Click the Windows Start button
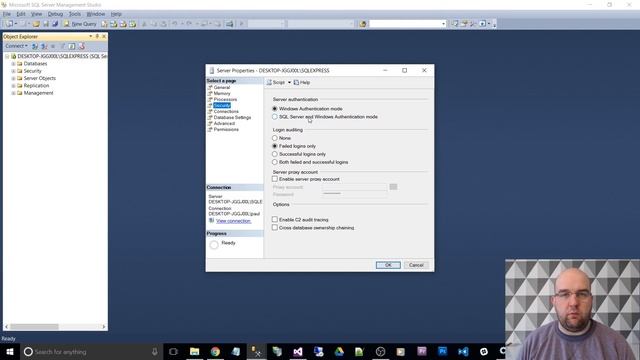 tap(10, 351)
